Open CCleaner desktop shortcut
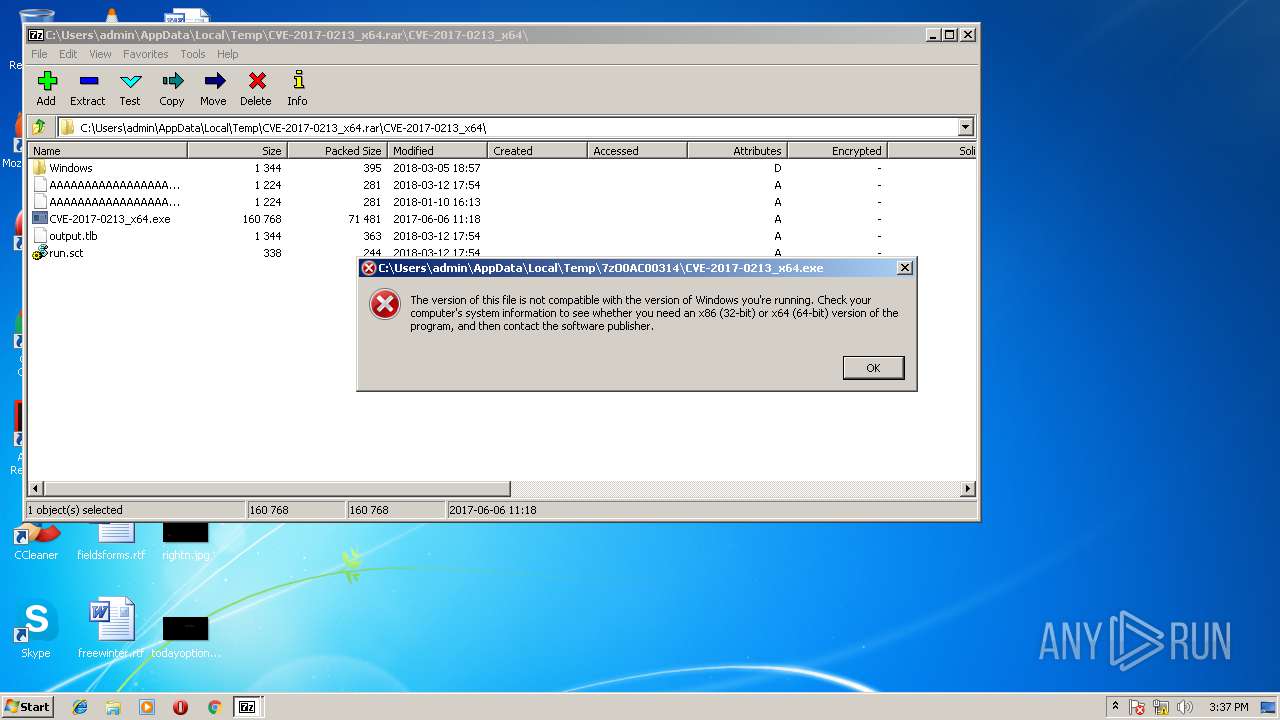Image resolution: width=1280 pixels, height=720 pixels. (x=36, y=543)
